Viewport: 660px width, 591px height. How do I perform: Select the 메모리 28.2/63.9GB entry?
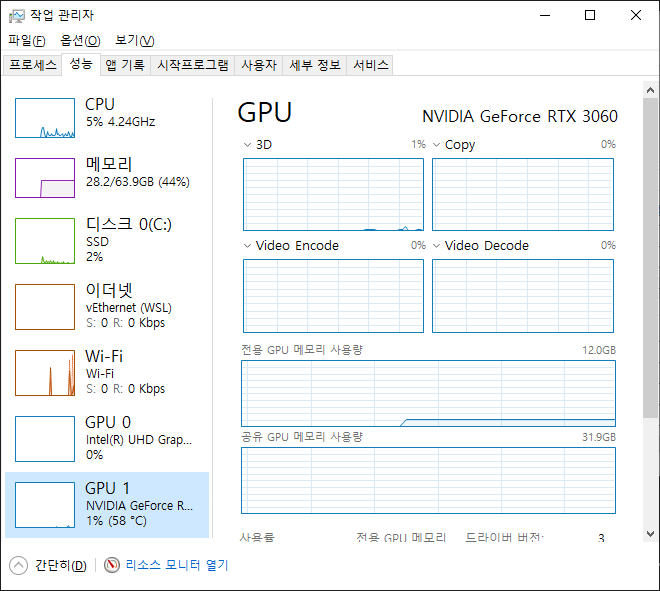click(x=107, y=178)
